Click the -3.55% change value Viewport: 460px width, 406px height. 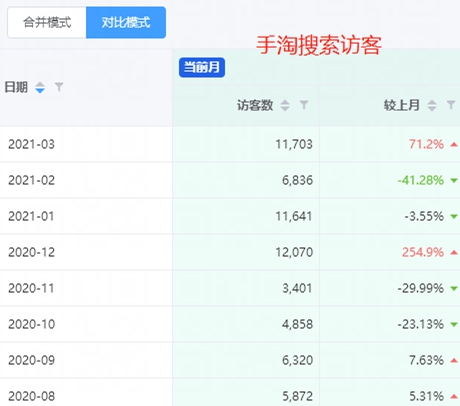[424, 216]
